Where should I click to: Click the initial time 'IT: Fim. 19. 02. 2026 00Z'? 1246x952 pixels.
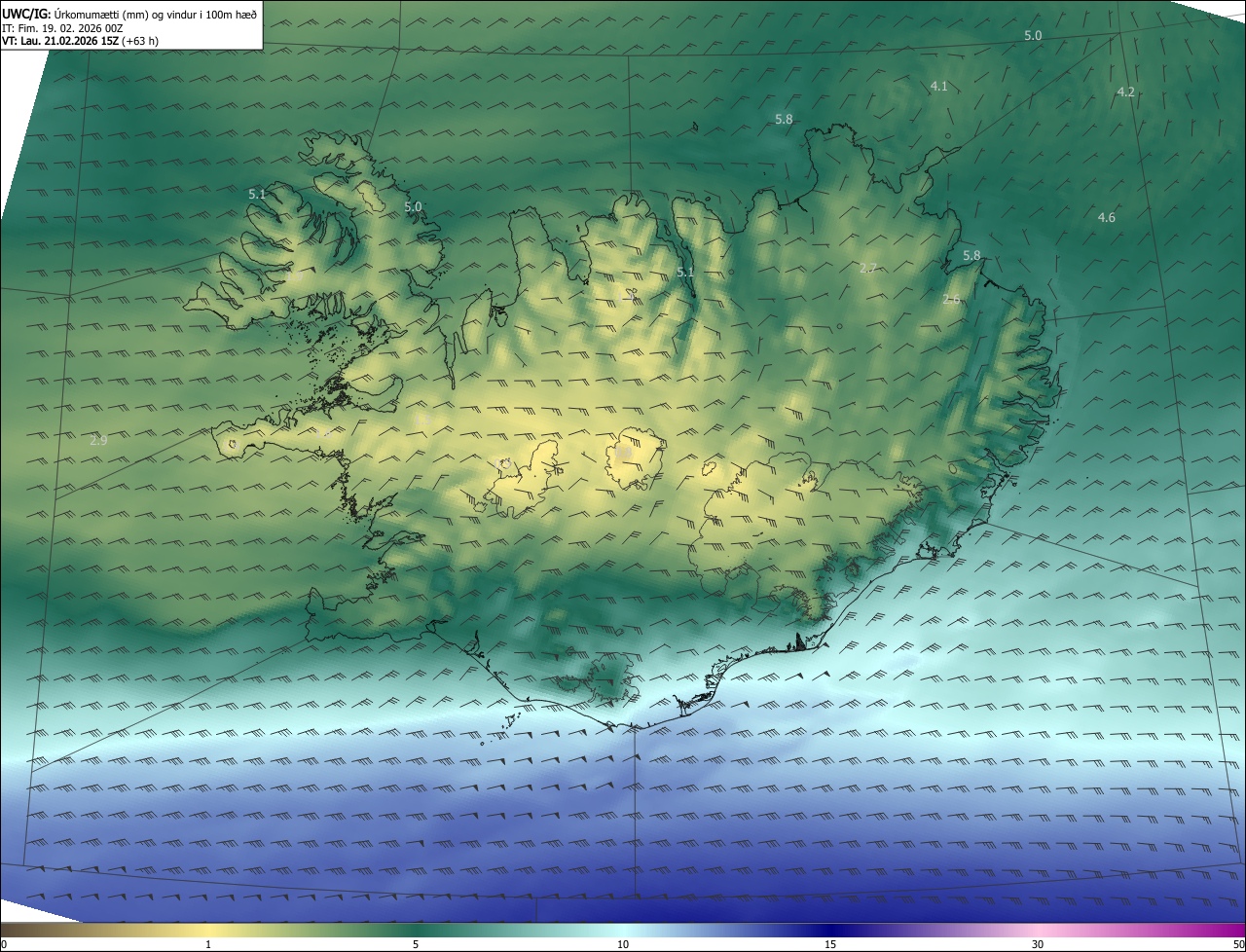click(x=63, y=28)
